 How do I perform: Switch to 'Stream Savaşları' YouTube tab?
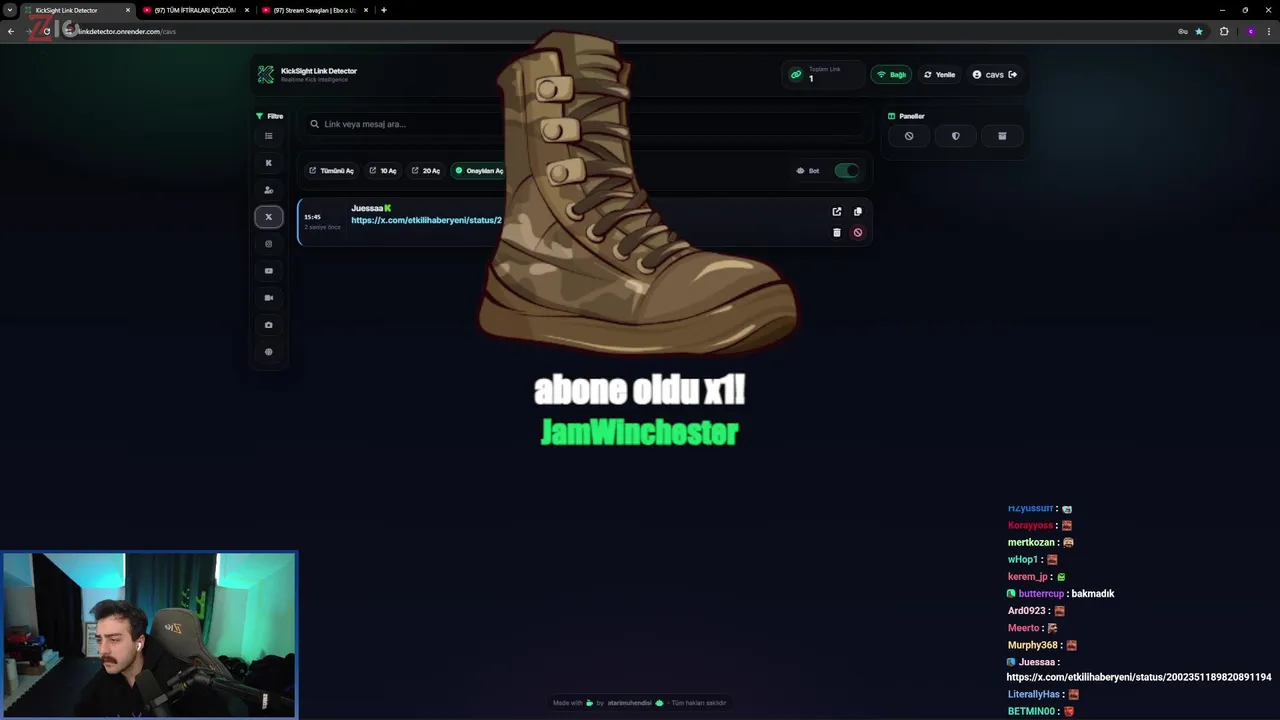314,10
